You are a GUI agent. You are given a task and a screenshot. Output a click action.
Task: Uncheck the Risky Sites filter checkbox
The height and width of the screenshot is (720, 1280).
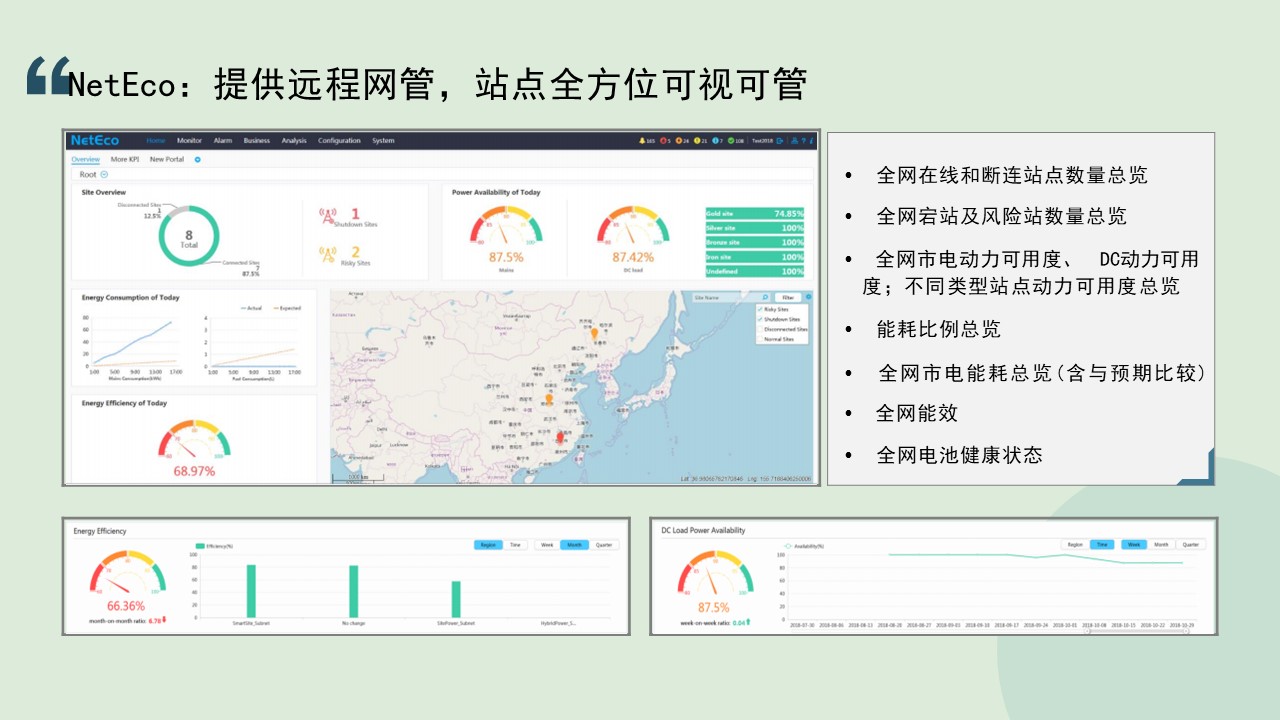(x=761, y=309)
